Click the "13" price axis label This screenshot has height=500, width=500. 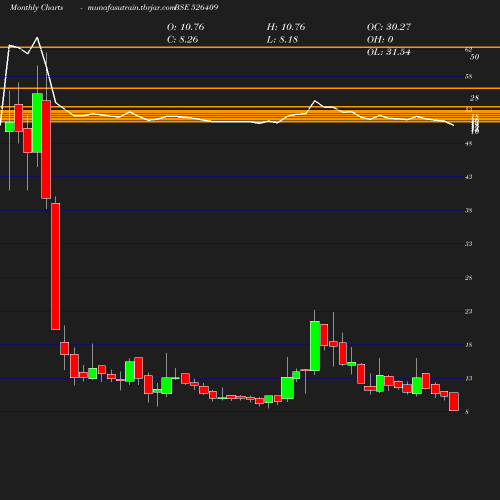click(469, 378)
